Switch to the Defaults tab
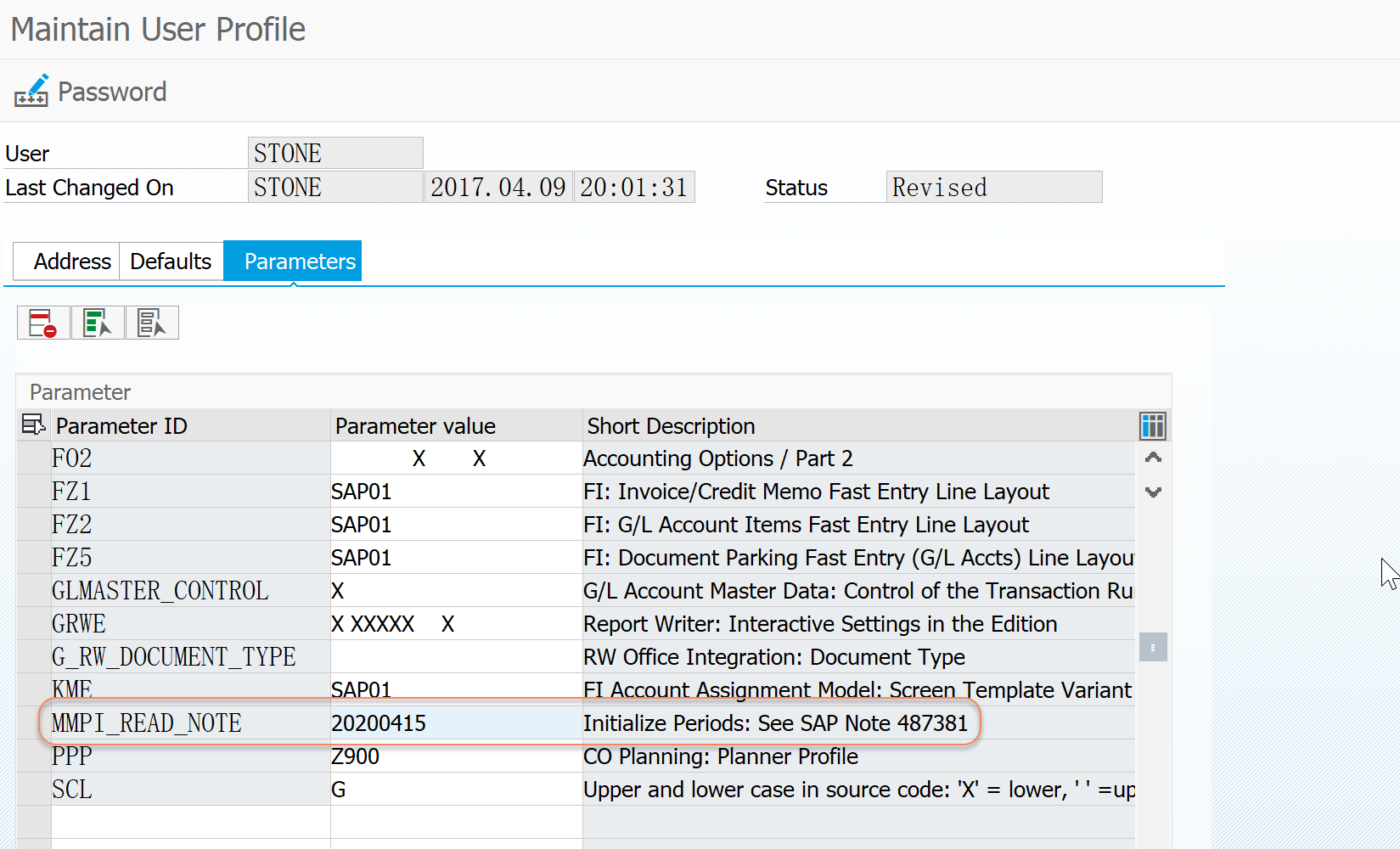 [x=170, y=261]
